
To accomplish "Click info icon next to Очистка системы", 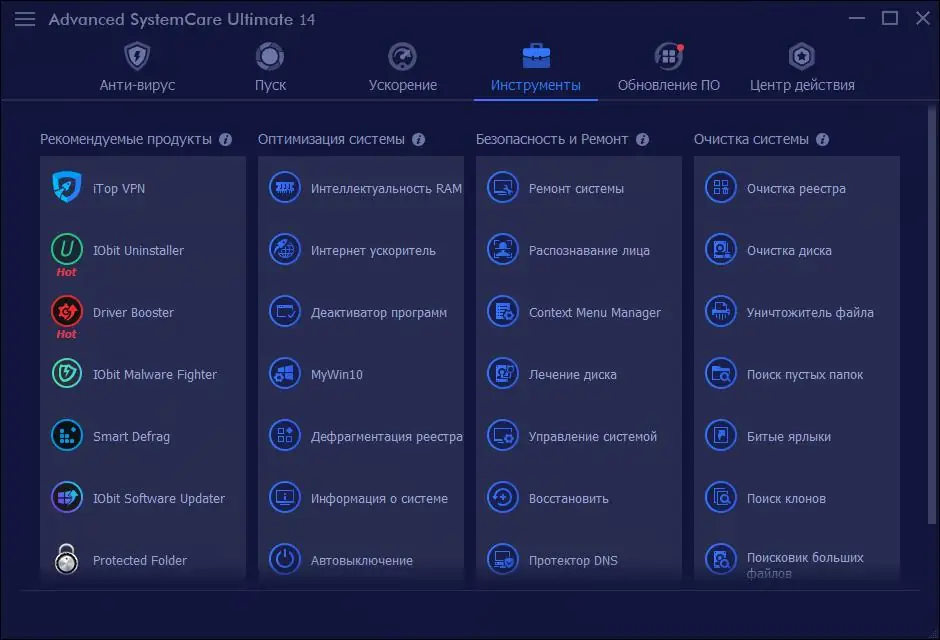I will pos(822,140).
